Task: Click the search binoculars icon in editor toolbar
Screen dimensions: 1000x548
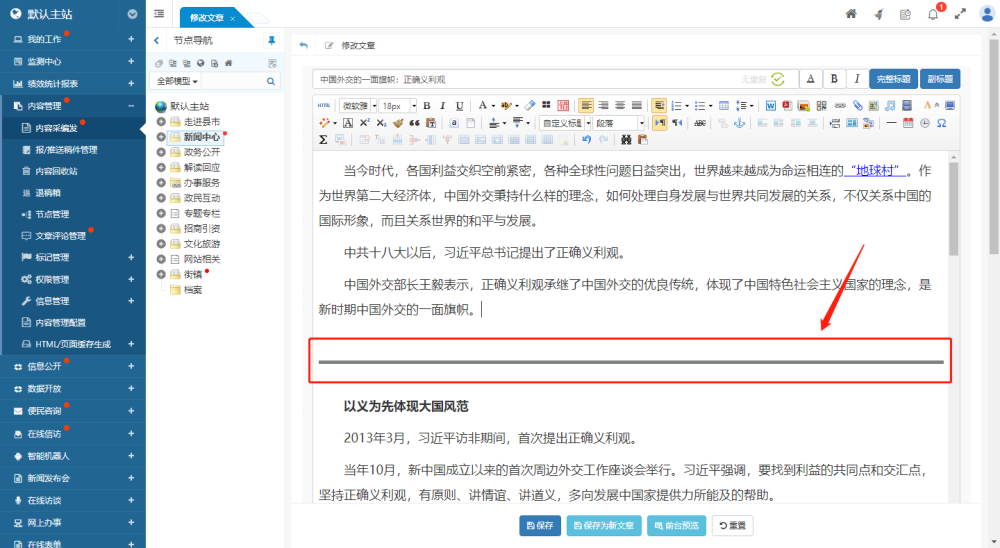Action: tap(627, 140)
